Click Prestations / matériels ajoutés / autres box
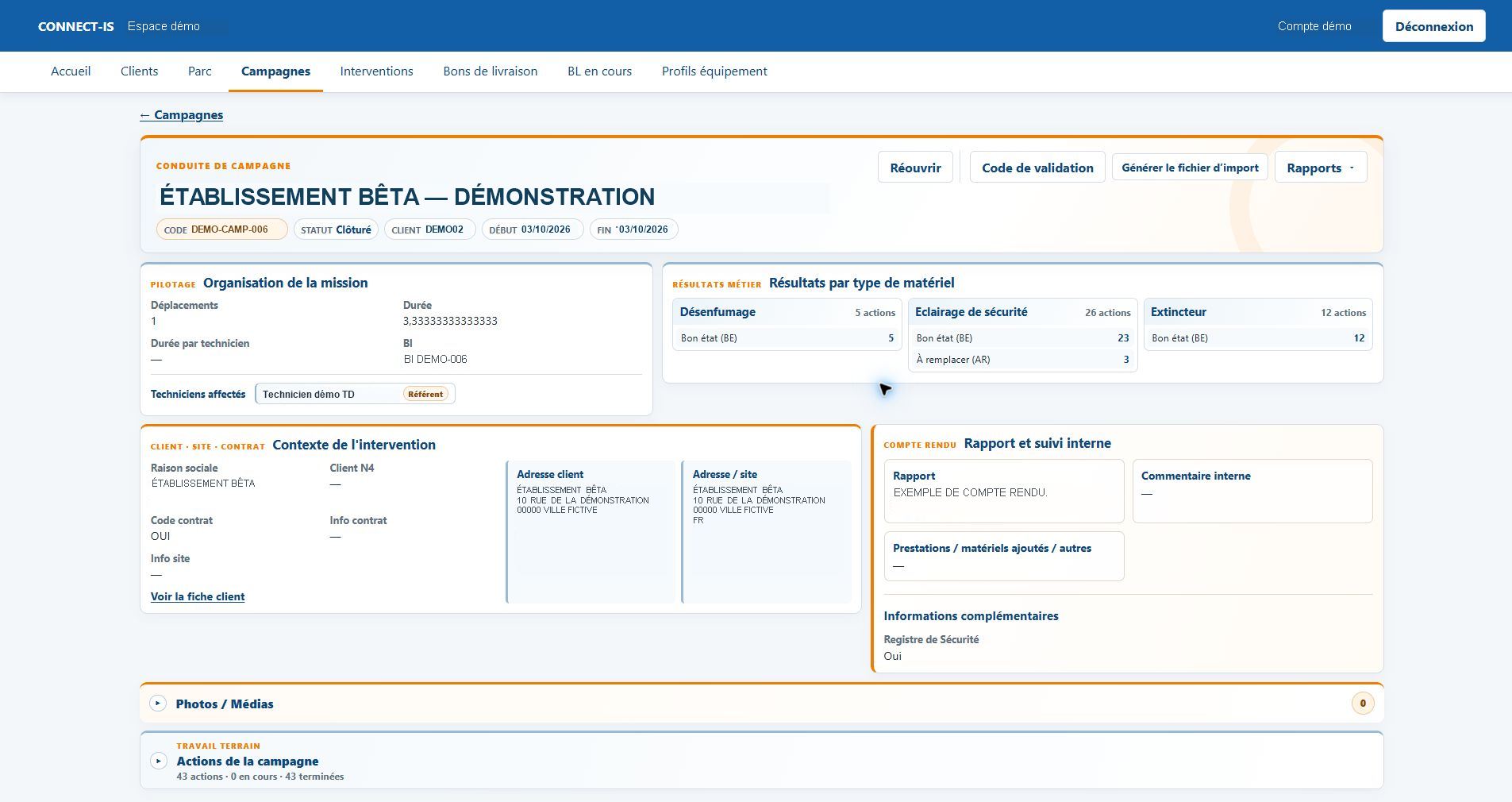The height and width of the screenshot is (802, 1512). 1004,556
